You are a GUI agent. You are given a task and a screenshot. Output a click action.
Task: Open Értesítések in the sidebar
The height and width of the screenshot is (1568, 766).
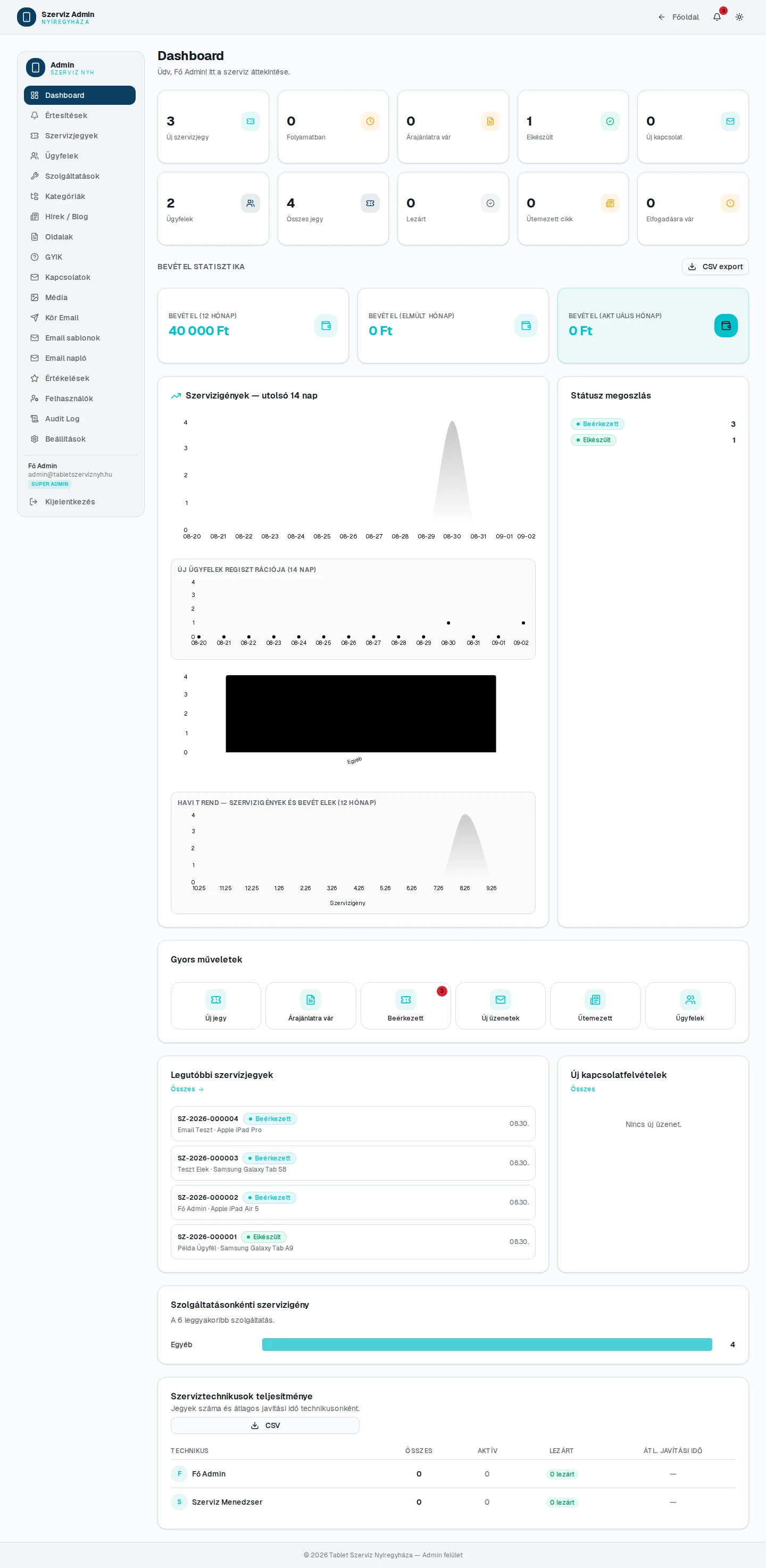coord(80,115)
